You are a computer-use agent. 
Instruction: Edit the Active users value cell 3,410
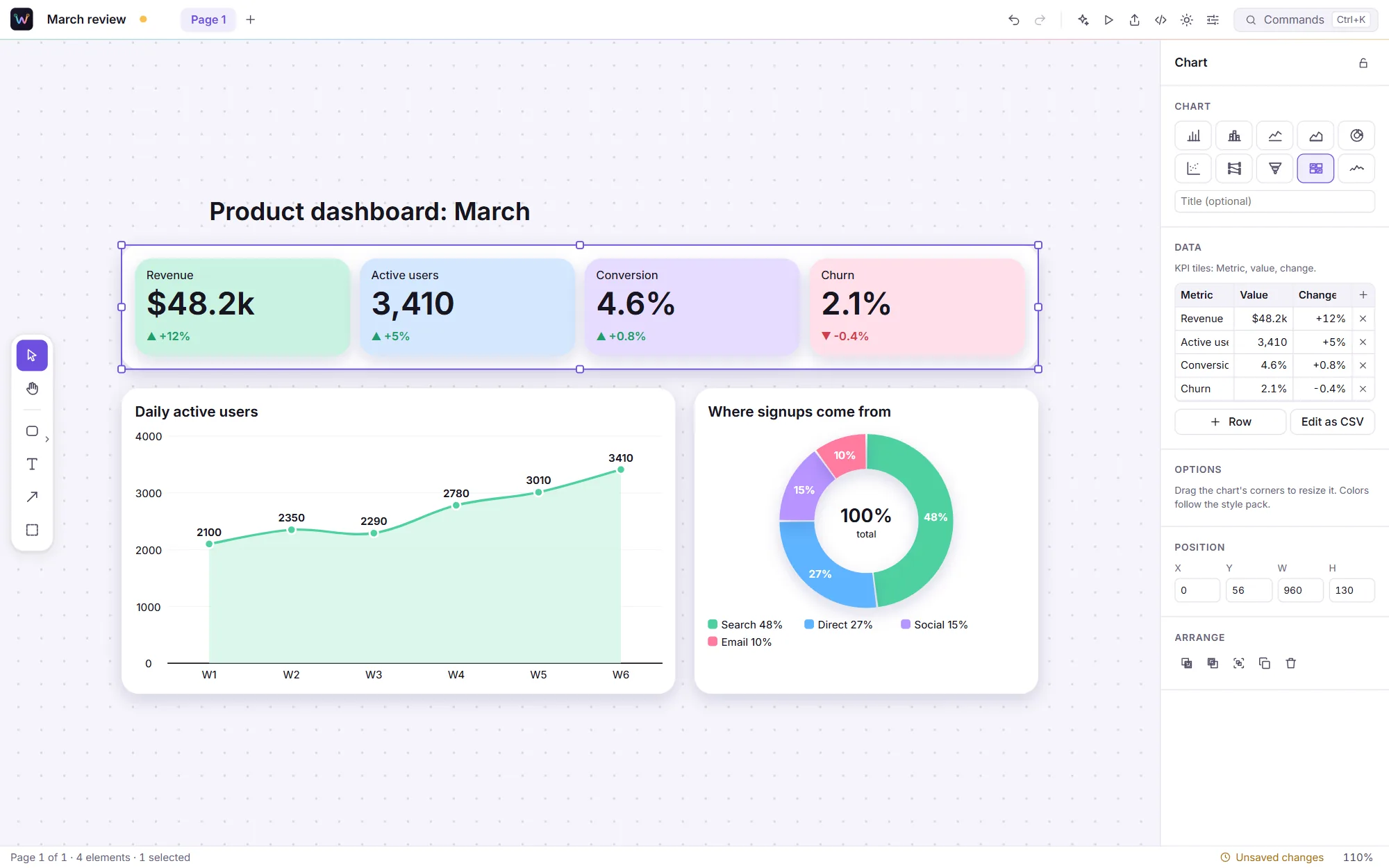coord(1262,342)
